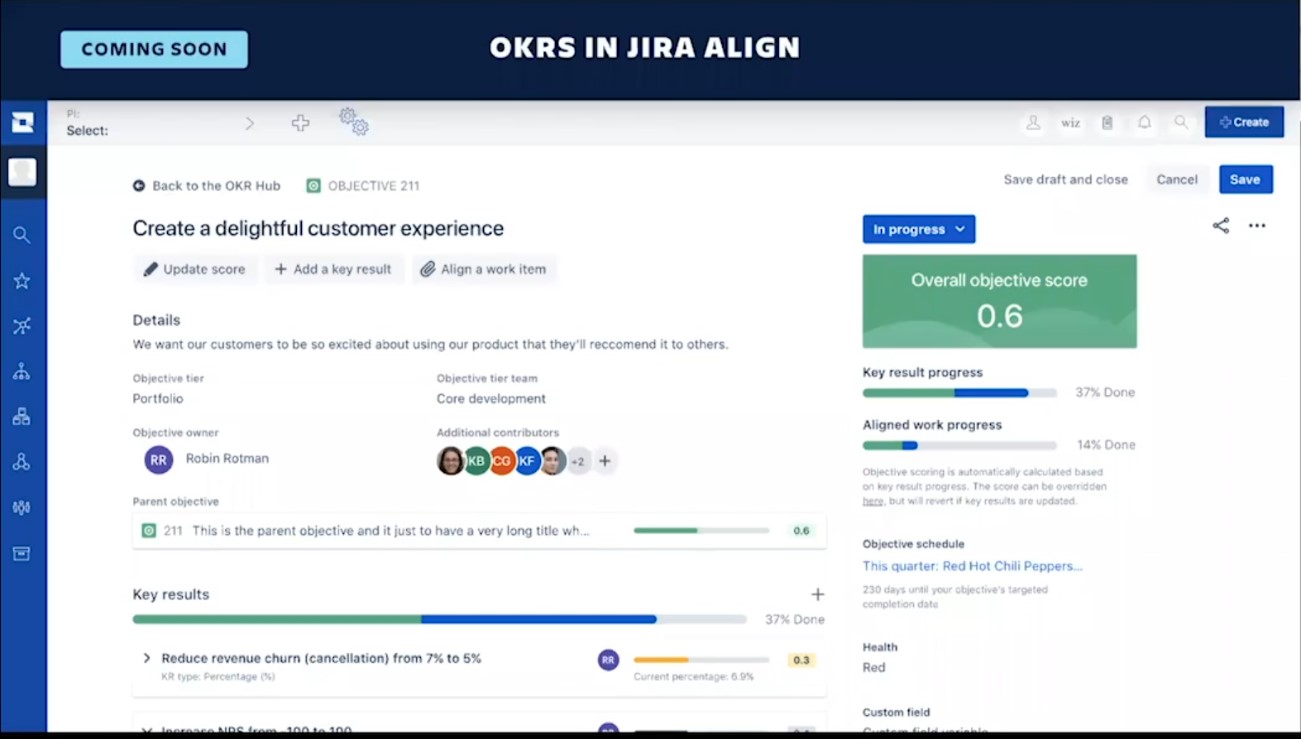The height and width of the screenshot is (739, 1301).
Task: Click the 'here' score override link
Action: click(x=873, y=501)
